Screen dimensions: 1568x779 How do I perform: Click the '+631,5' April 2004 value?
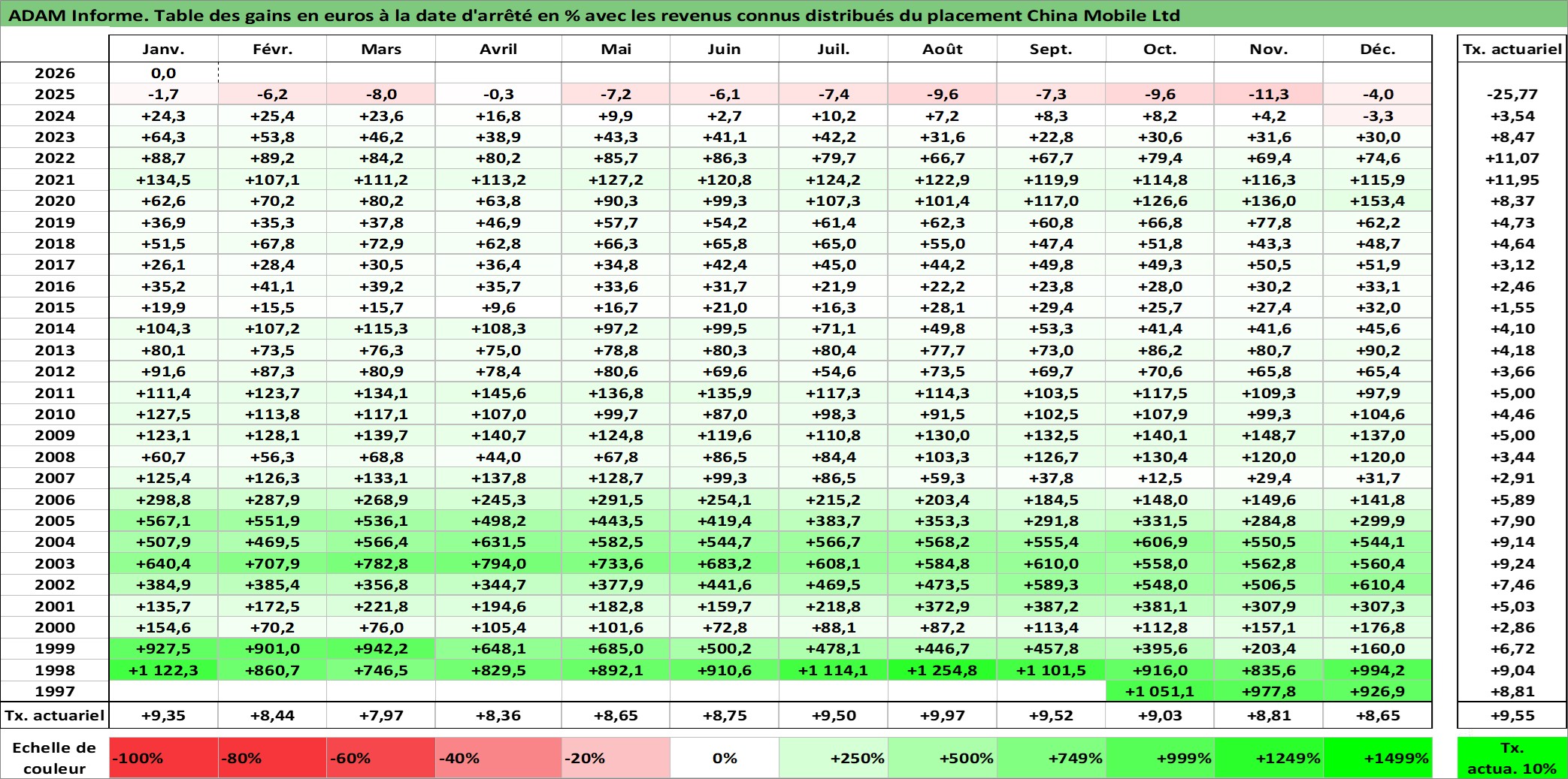coord(498,542)
